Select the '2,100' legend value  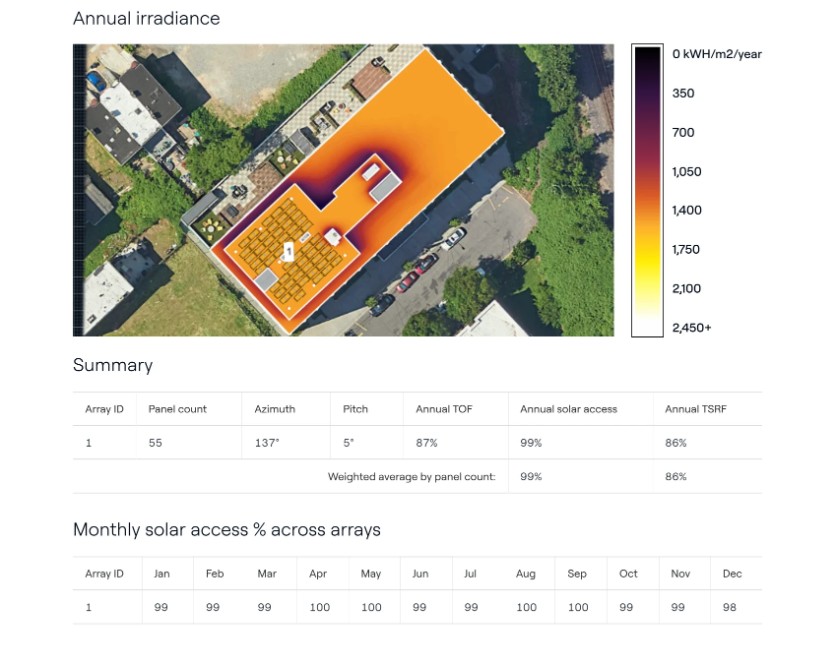687,289
